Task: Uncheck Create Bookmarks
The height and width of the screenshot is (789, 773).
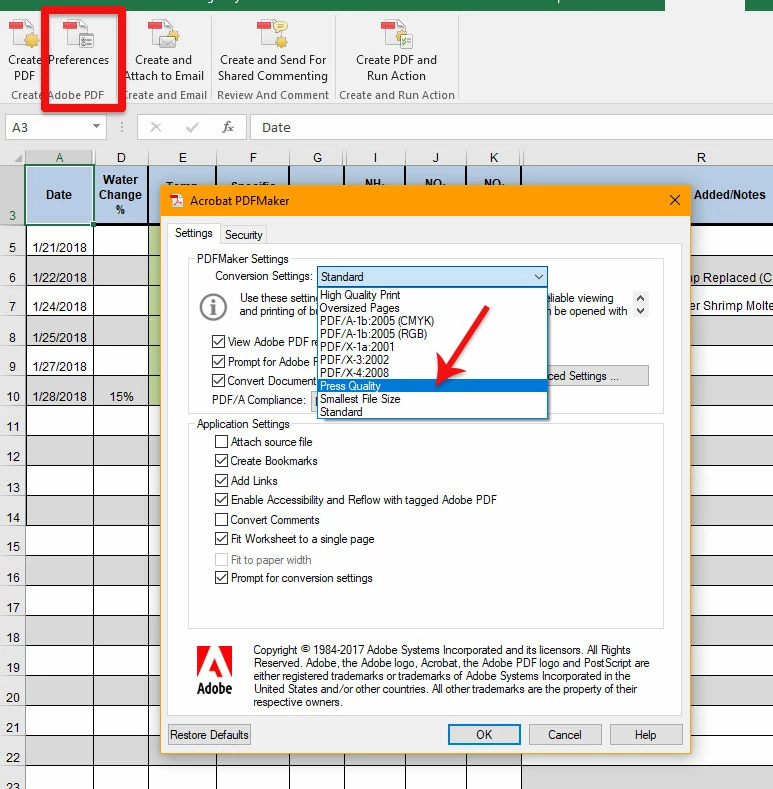Action: (x=221, y=460)
